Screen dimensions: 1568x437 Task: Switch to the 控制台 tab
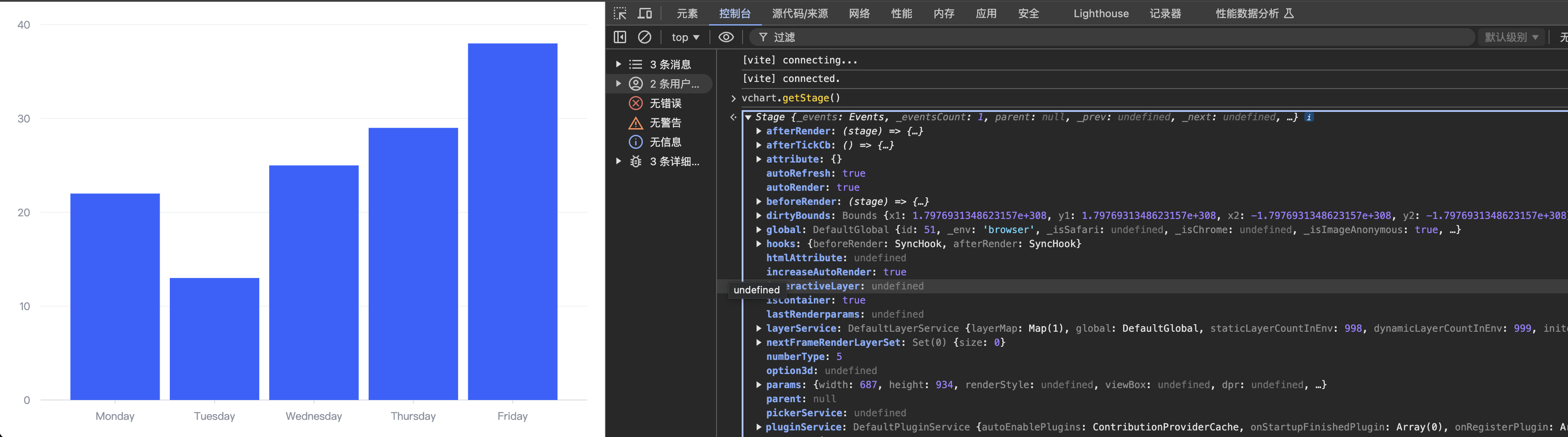735,13
